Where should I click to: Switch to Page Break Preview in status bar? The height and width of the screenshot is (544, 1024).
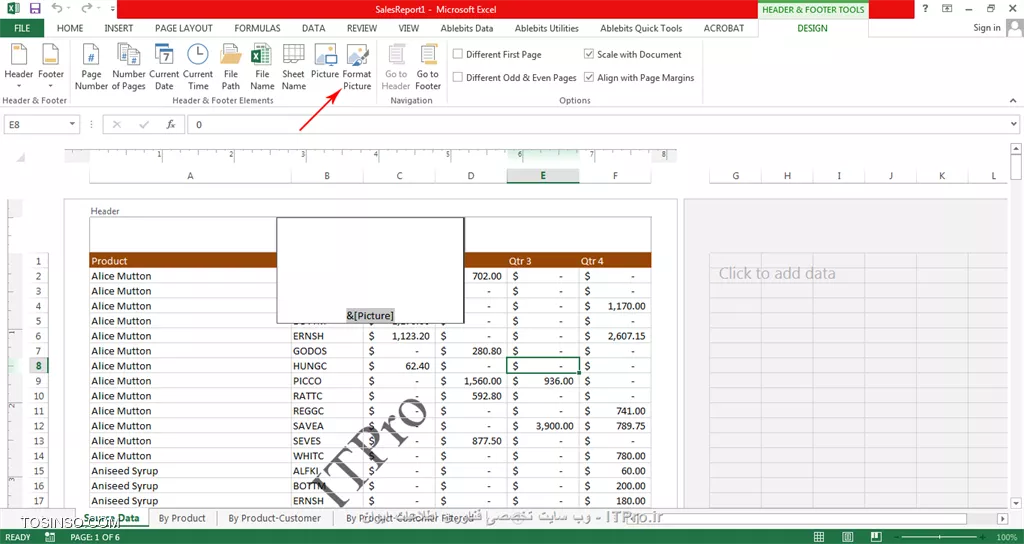pos(875,537)
